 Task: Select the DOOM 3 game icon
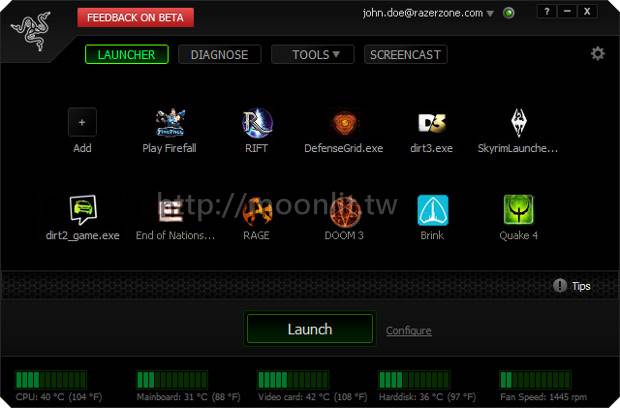343,210
